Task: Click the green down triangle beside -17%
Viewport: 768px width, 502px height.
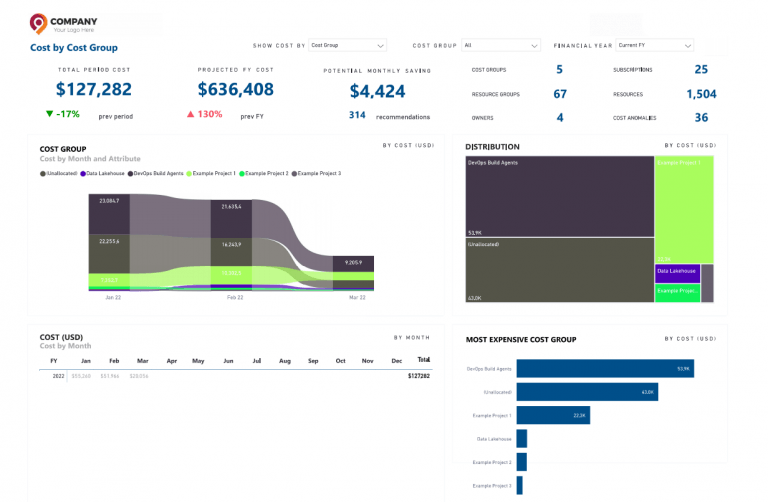Action: tap(49, 114)
